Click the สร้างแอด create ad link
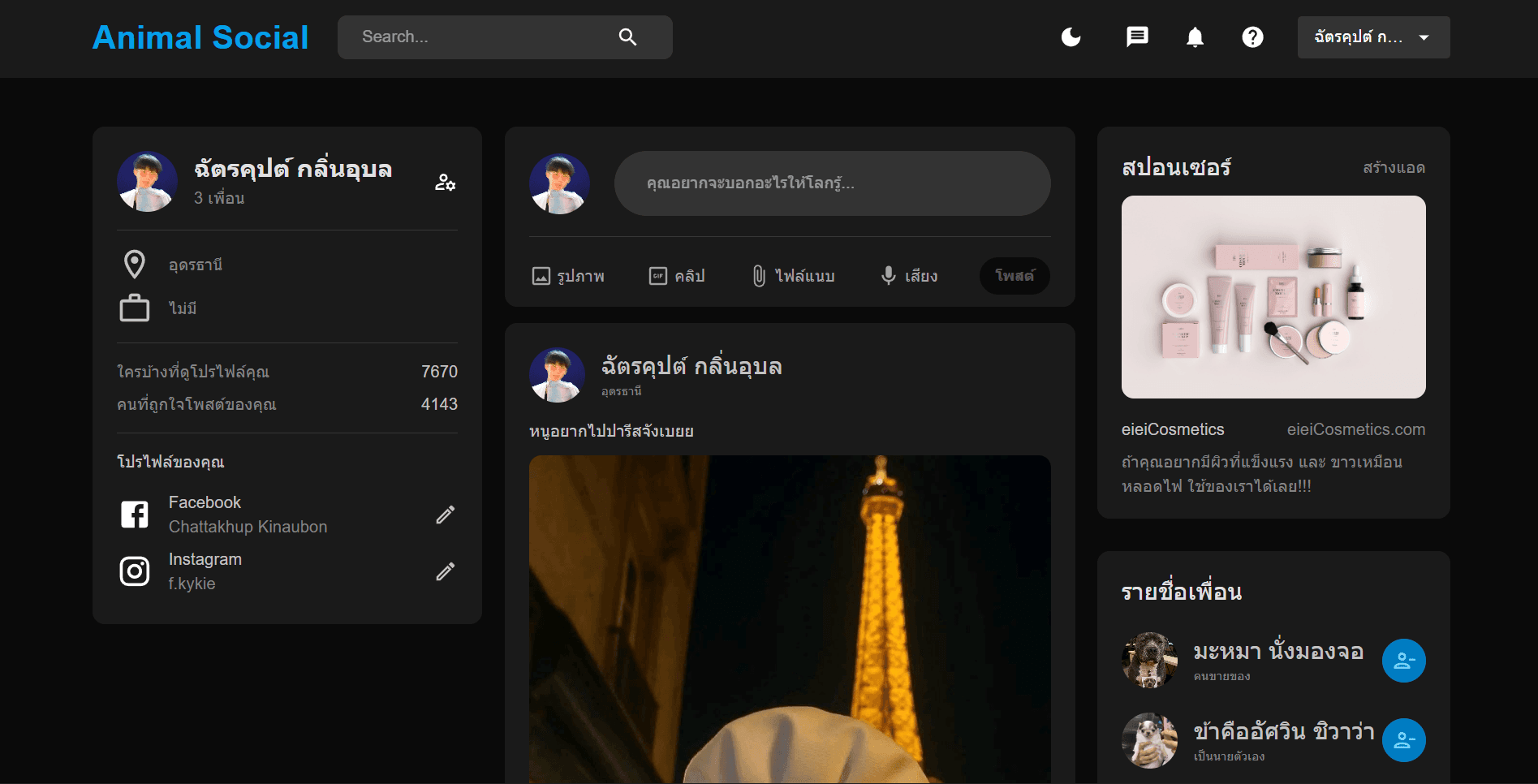This screenshot has width=1538, height=784. coord(1394,168)
